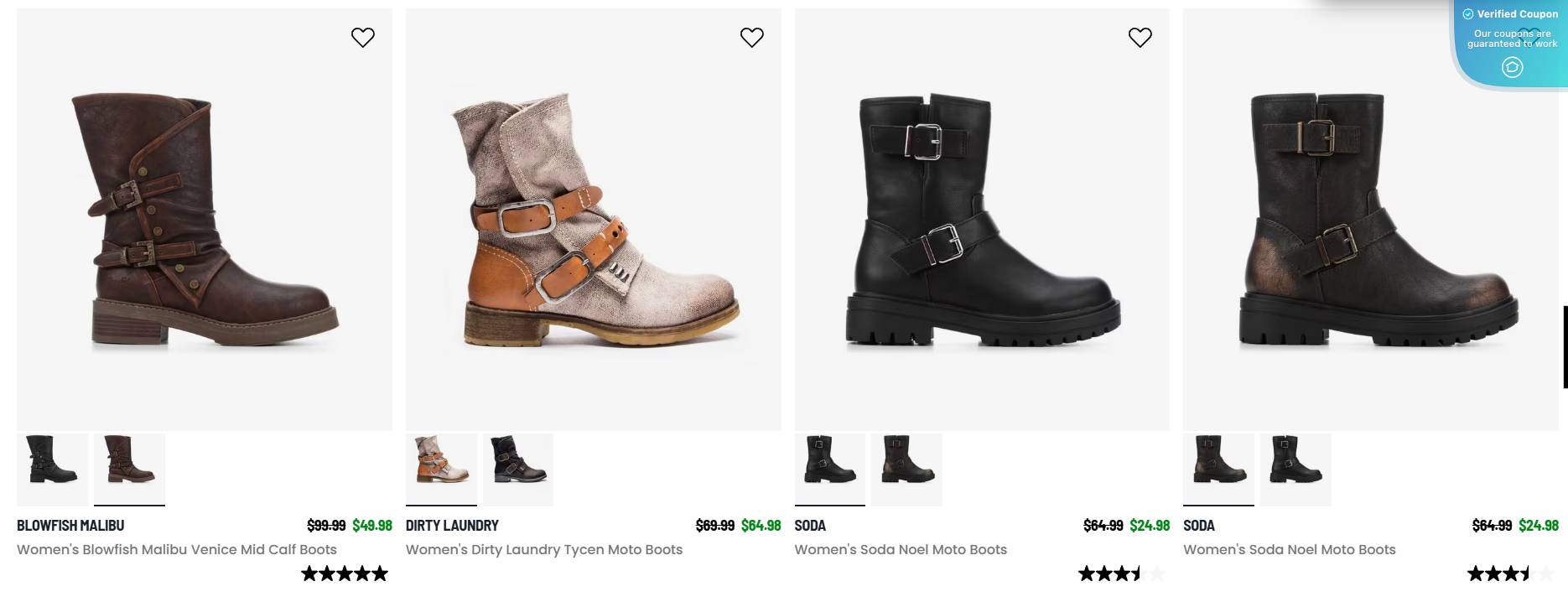Open Women's Dirty Laundry Tycen Moto Boots

tap(543, 550)
